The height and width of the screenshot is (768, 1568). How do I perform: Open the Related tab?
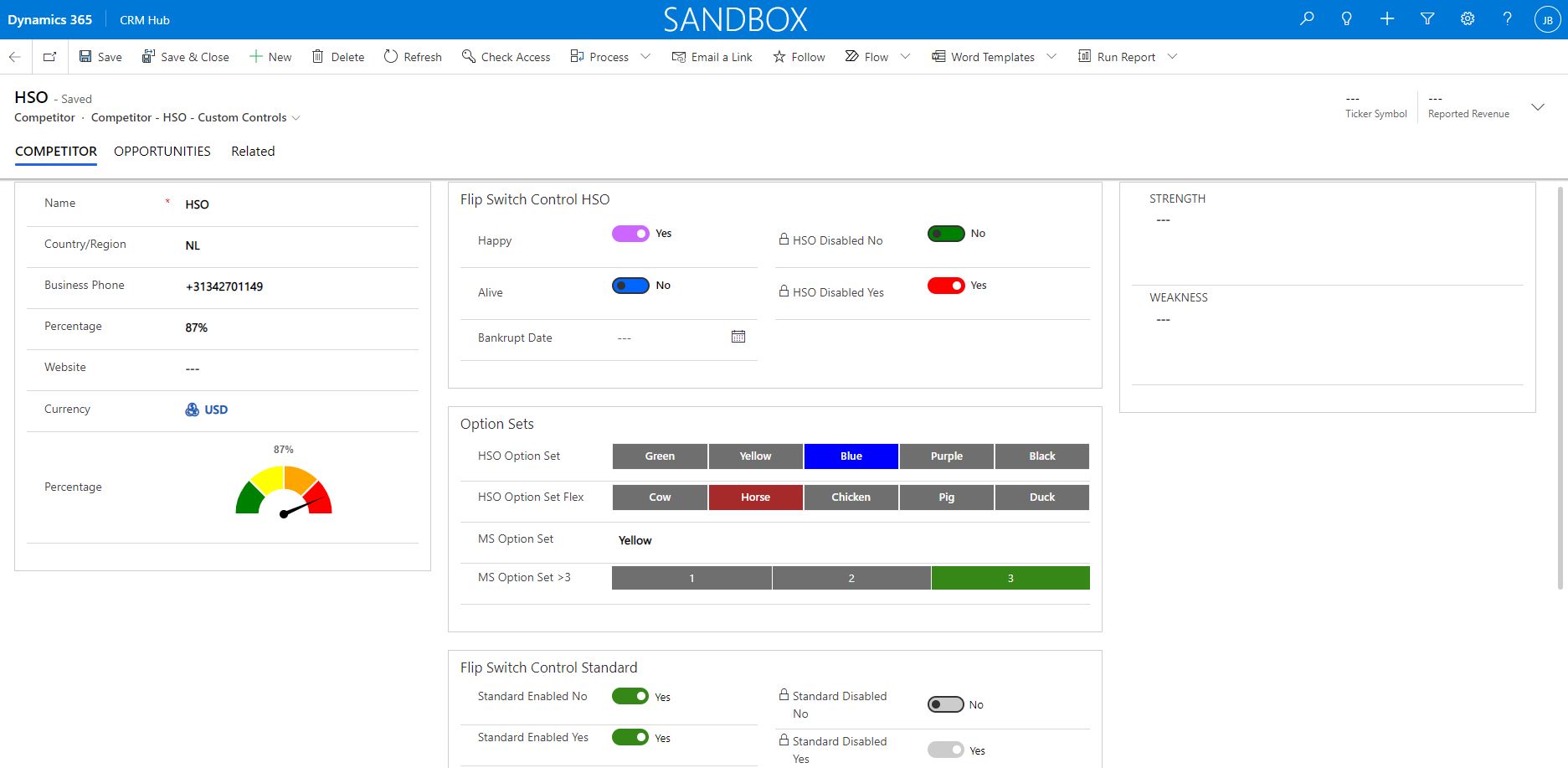click(x=253, y=152)
